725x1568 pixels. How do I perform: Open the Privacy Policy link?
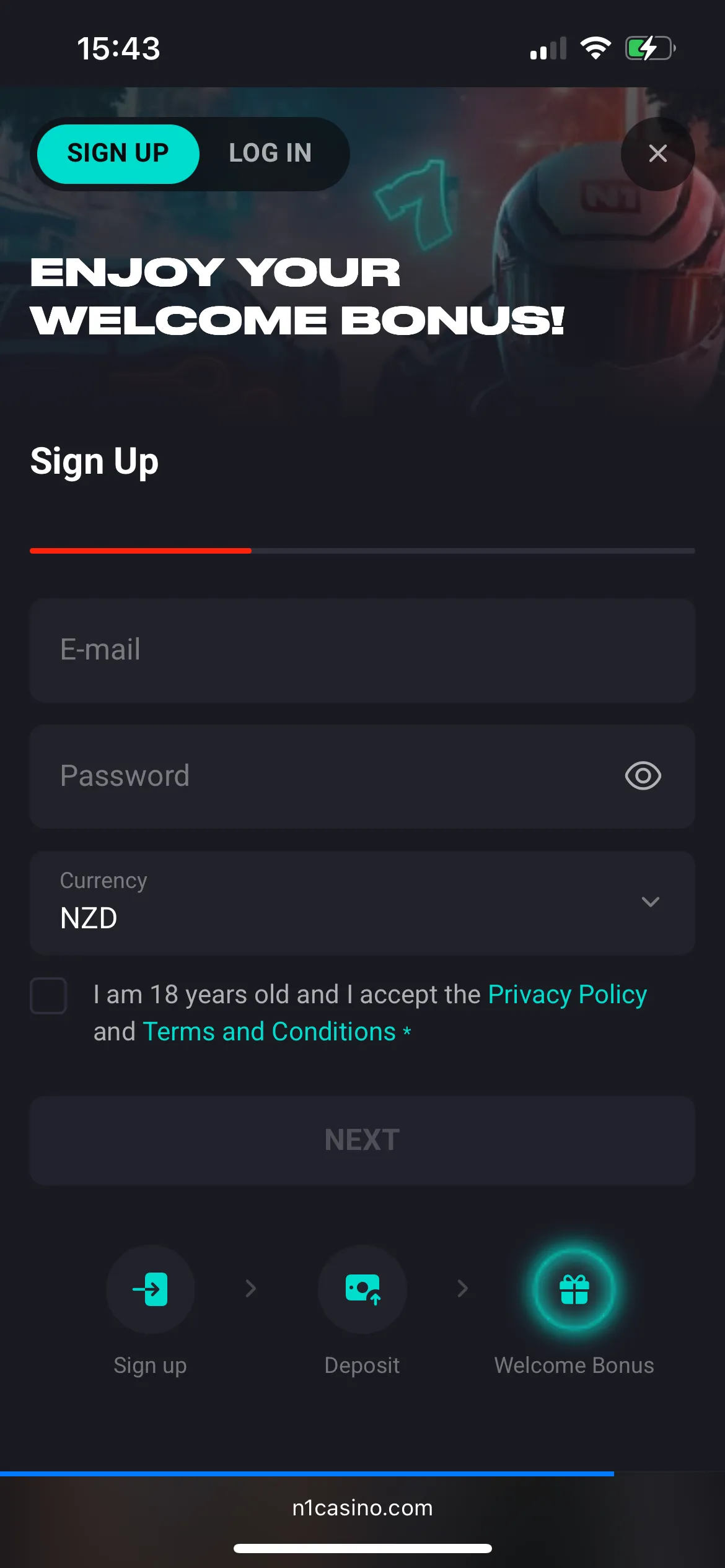pyautogui.click(x=567, y=995)
